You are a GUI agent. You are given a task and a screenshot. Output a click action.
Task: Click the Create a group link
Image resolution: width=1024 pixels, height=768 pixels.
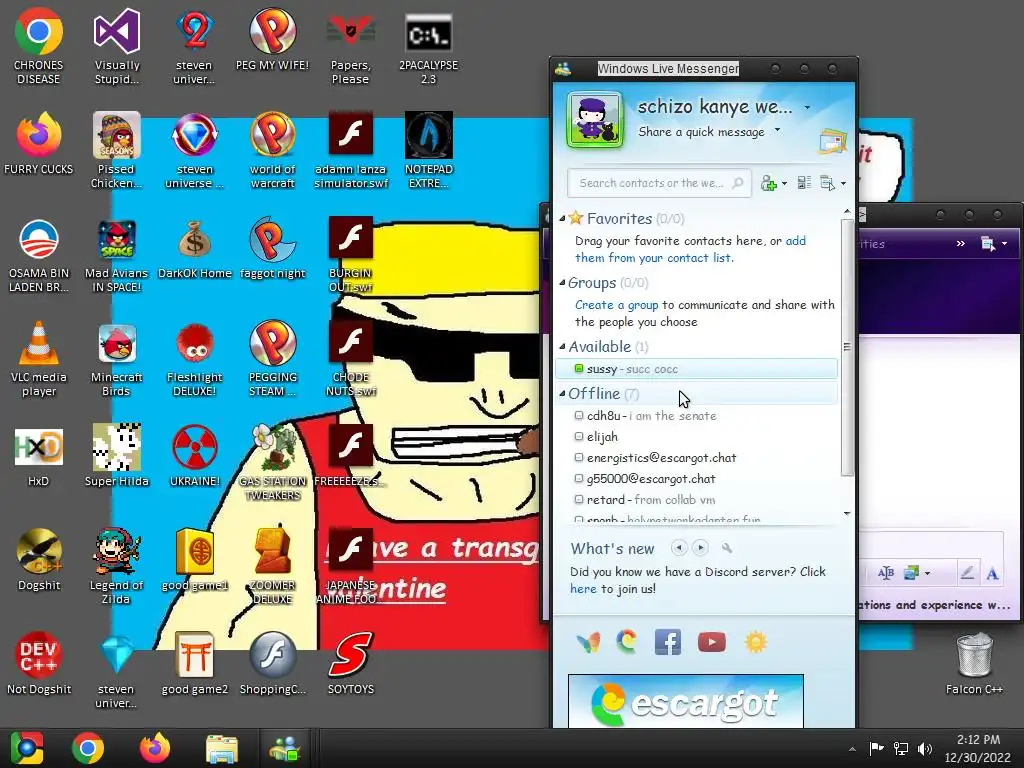(616, 305)
